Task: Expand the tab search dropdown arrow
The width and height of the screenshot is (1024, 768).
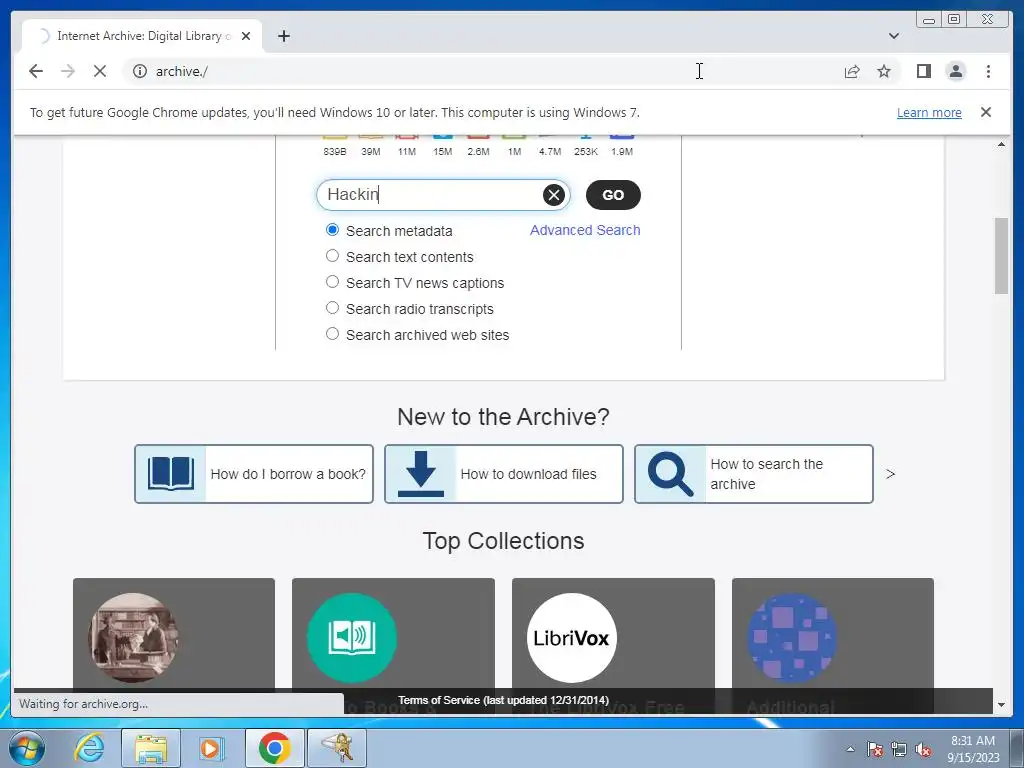Action: (x=894, y=36)
